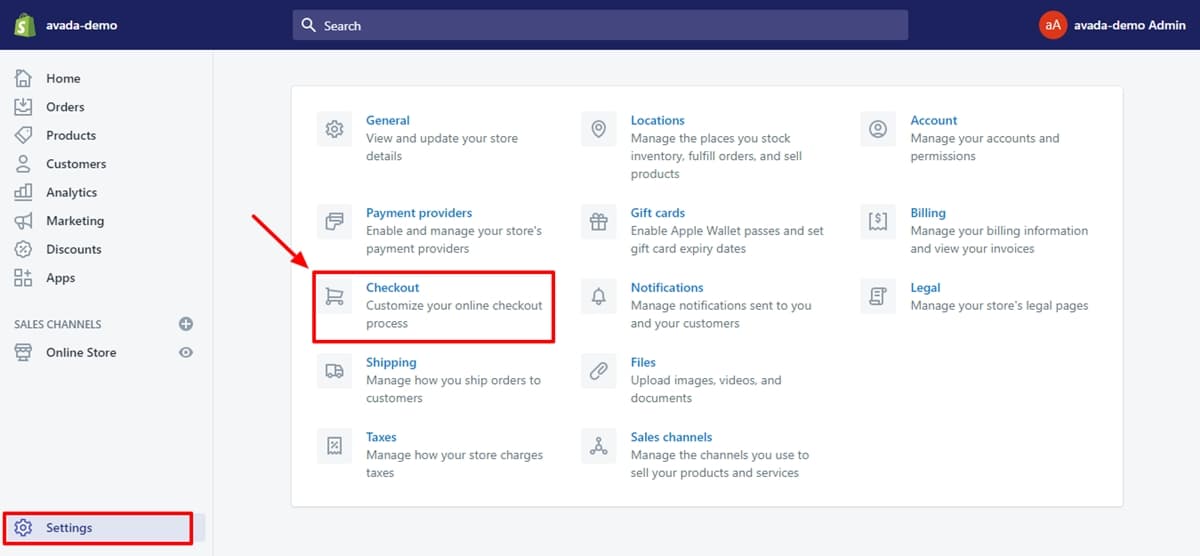Screen dimensions: 1200x556
Task: Open Settings in the sidebar
Action: pyautogui.click(x=69, y=528)
